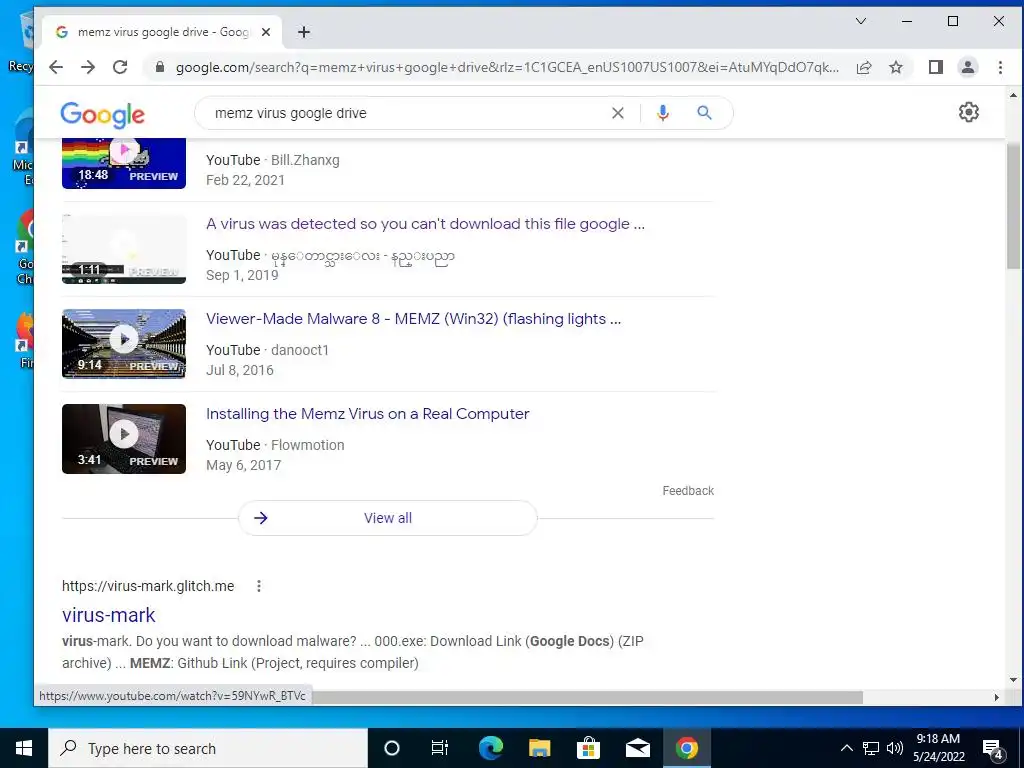Open the network status tray icon

coord(871,748)
